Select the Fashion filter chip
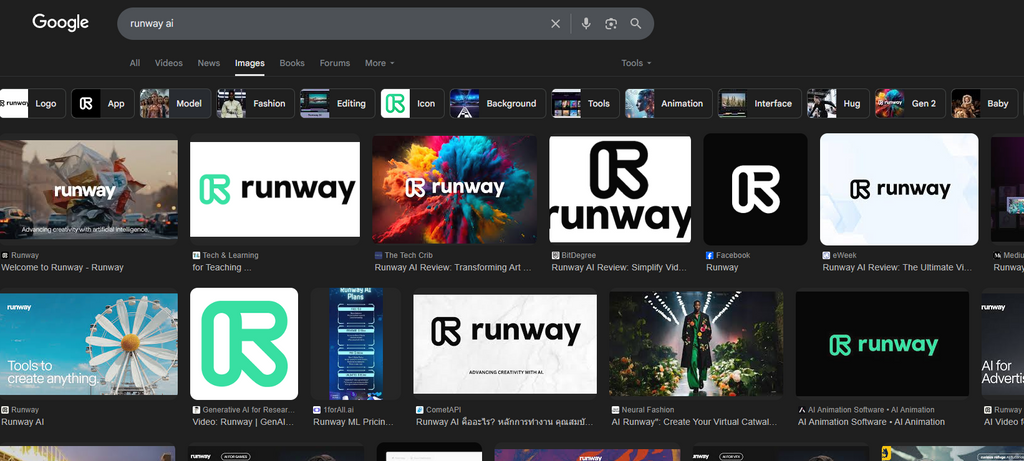 coord(255,103)
